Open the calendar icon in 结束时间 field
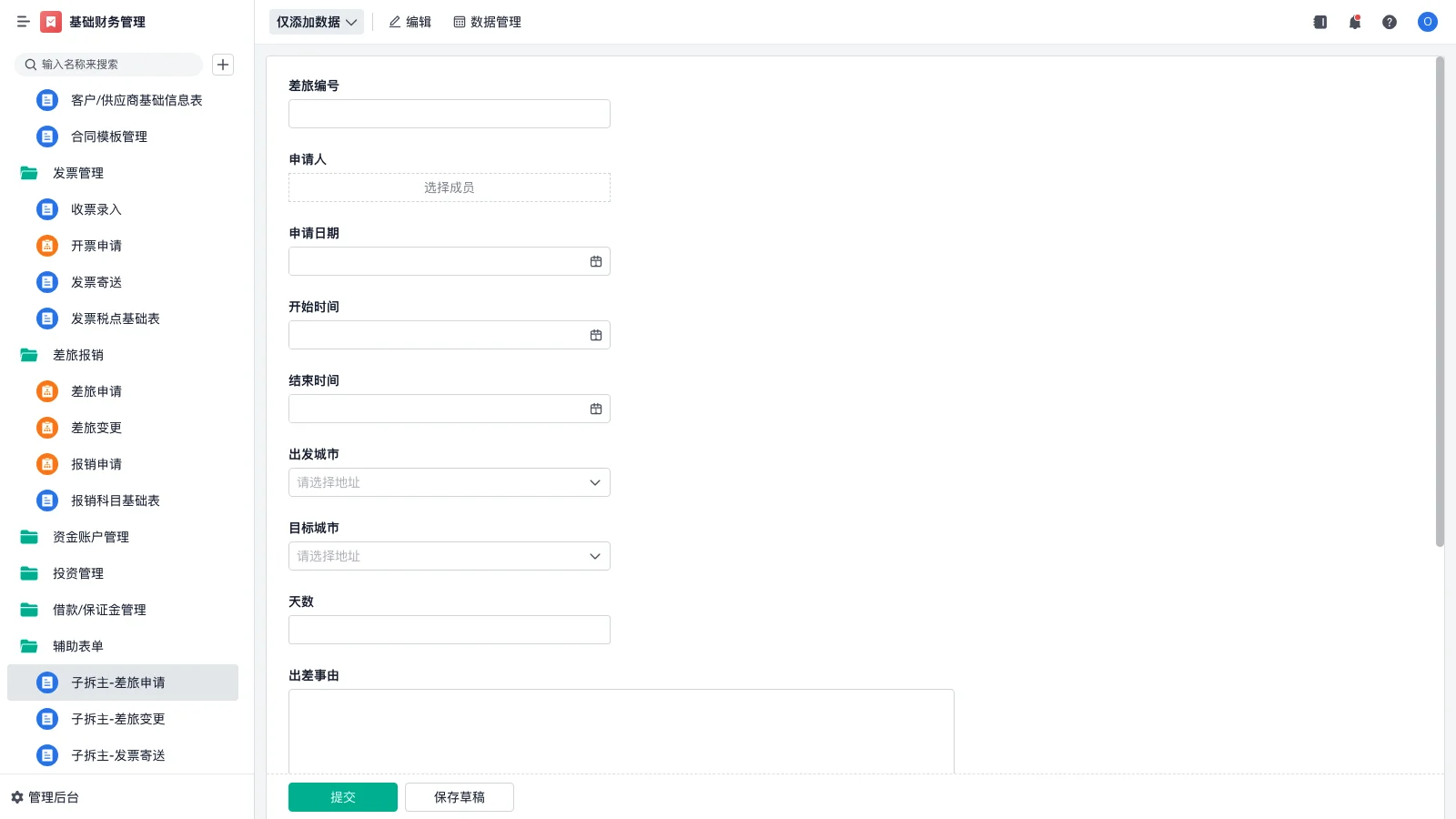1456x819 pixels. pos(596,409)
